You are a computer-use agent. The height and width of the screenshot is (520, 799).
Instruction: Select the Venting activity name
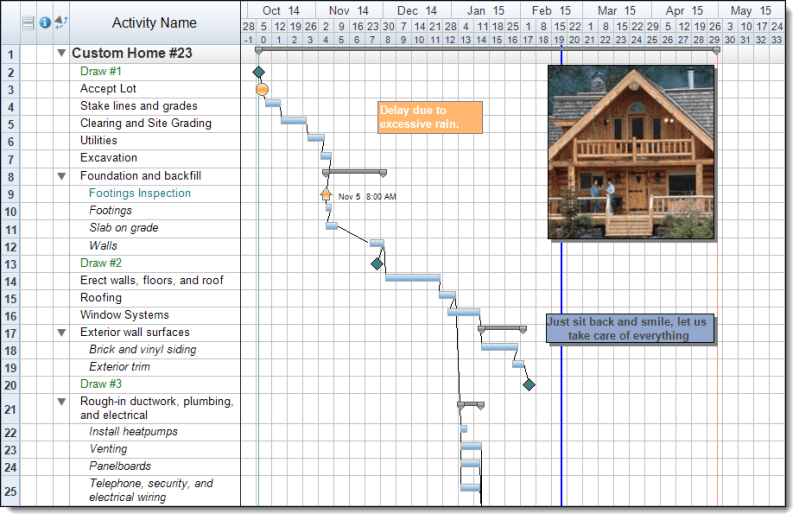[x=108, y=449]
